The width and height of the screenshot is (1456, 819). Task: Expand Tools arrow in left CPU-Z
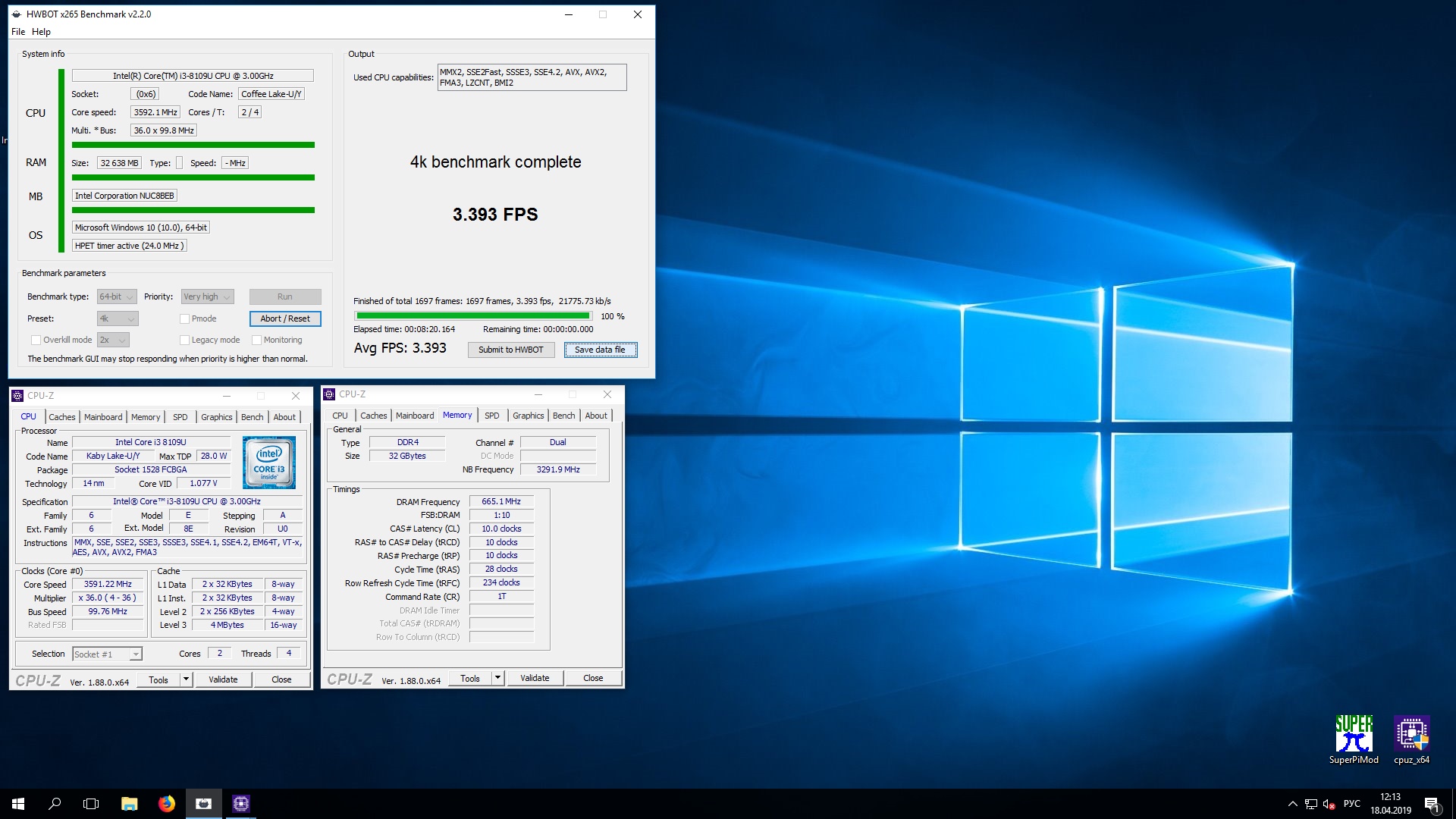coord(186,680)
